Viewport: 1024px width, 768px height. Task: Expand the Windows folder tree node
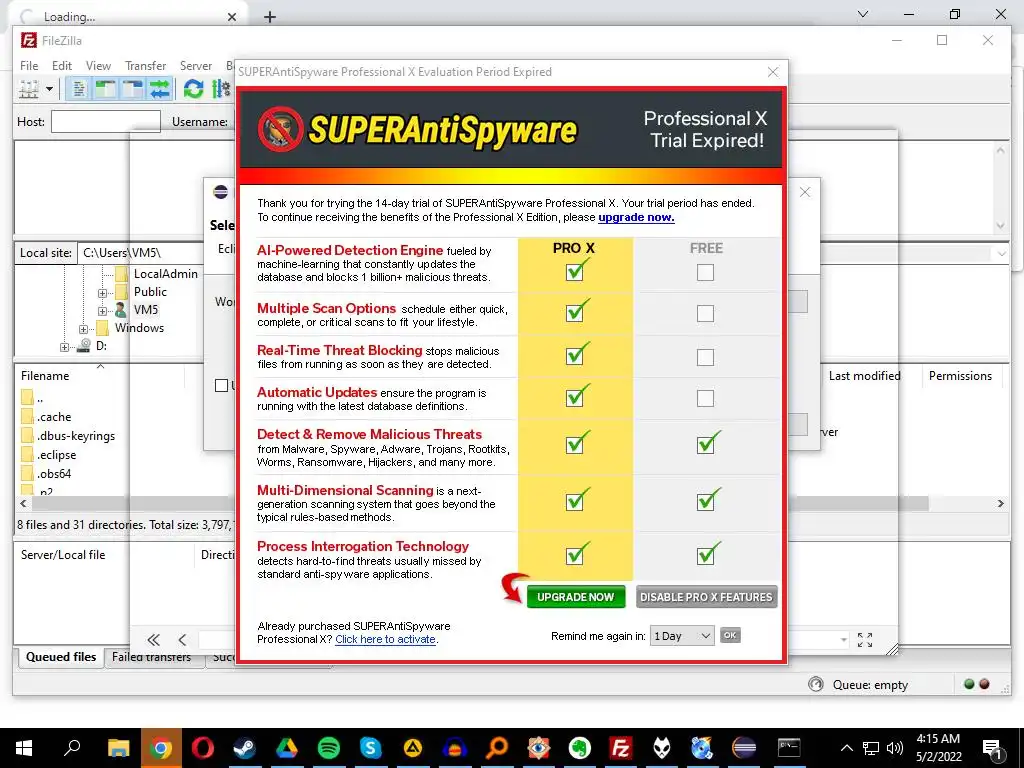coord(84,329)
